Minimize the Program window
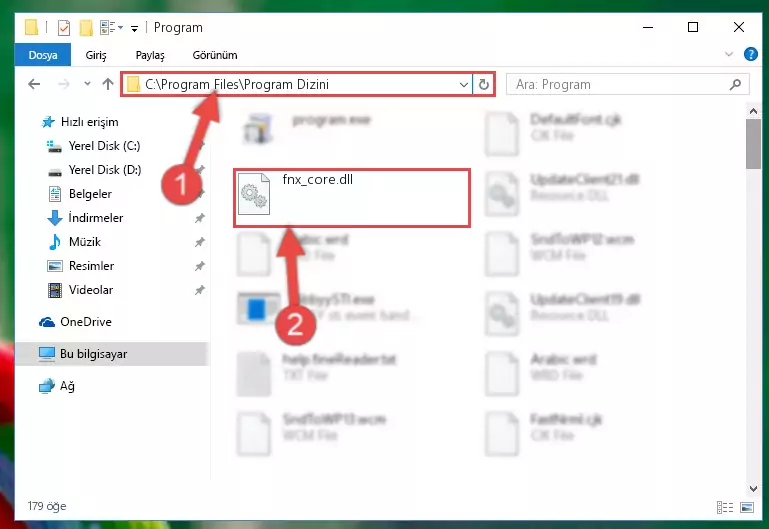The image size is (769, 529). point(648,27)
